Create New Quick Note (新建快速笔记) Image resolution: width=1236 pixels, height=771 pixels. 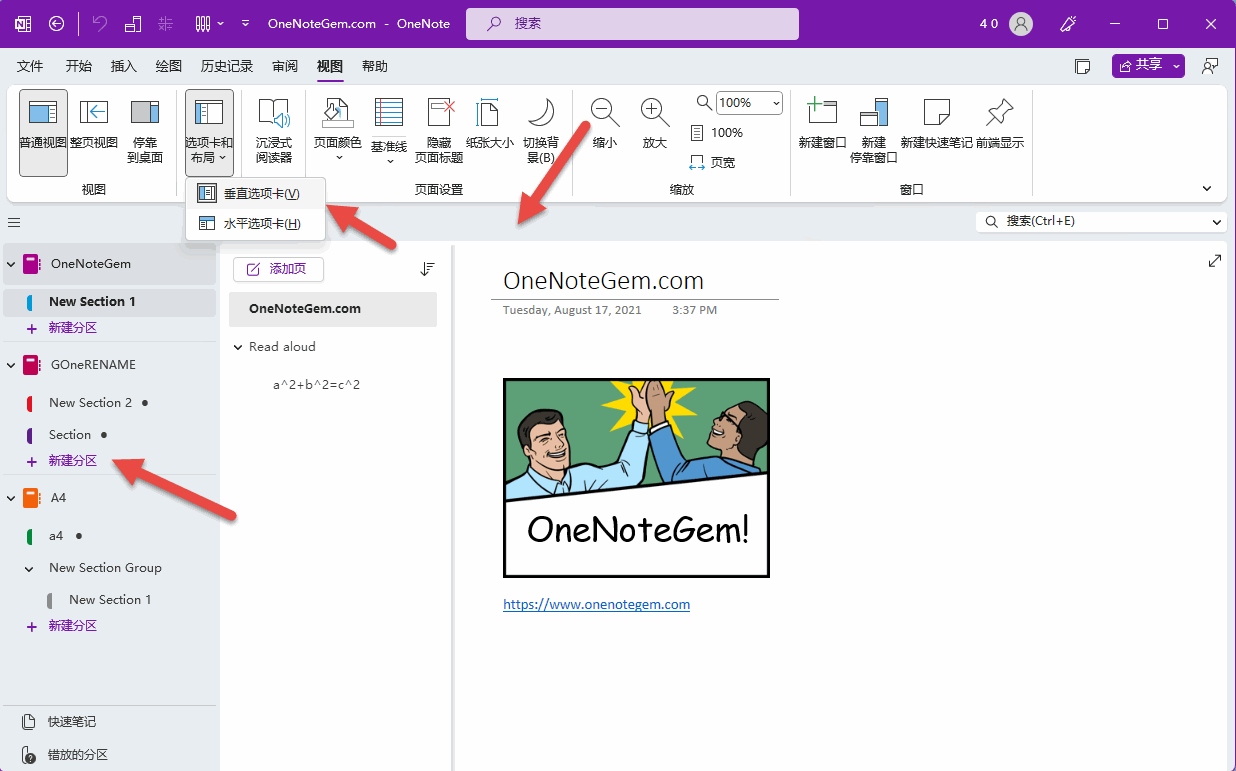[936, 126]
